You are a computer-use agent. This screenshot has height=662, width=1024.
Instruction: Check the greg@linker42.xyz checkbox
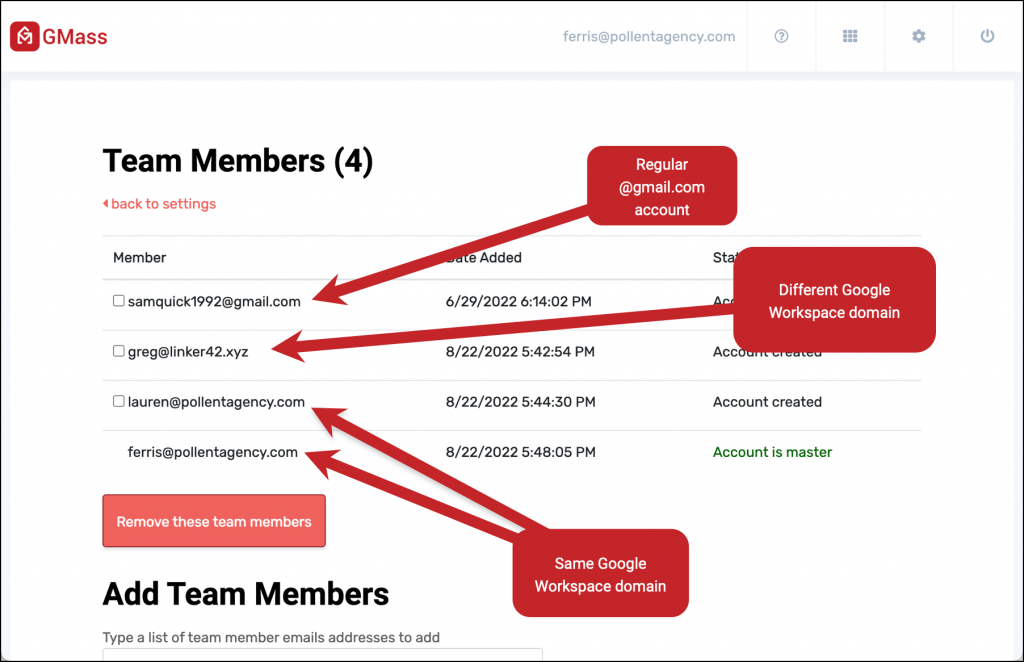pyautogui.click(x=119, y=351)
